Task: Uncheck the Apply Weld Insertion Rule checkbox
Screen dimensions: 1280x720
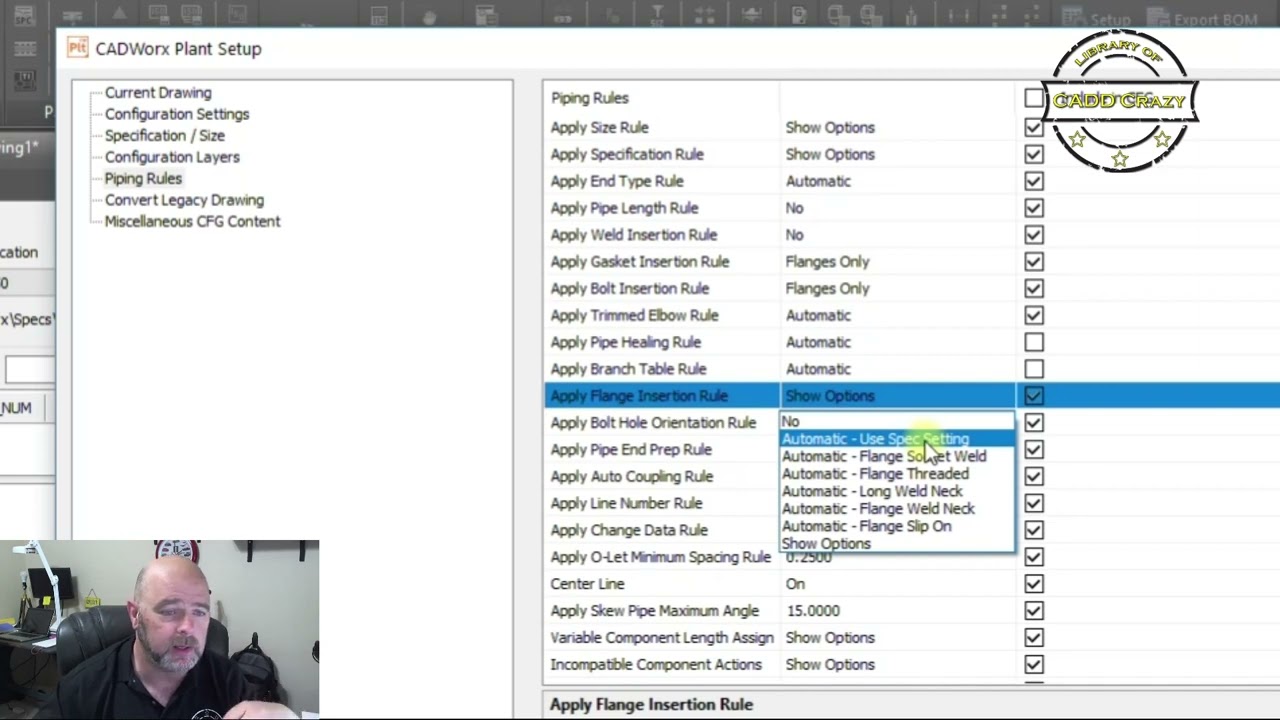Action: point(1034,235)
